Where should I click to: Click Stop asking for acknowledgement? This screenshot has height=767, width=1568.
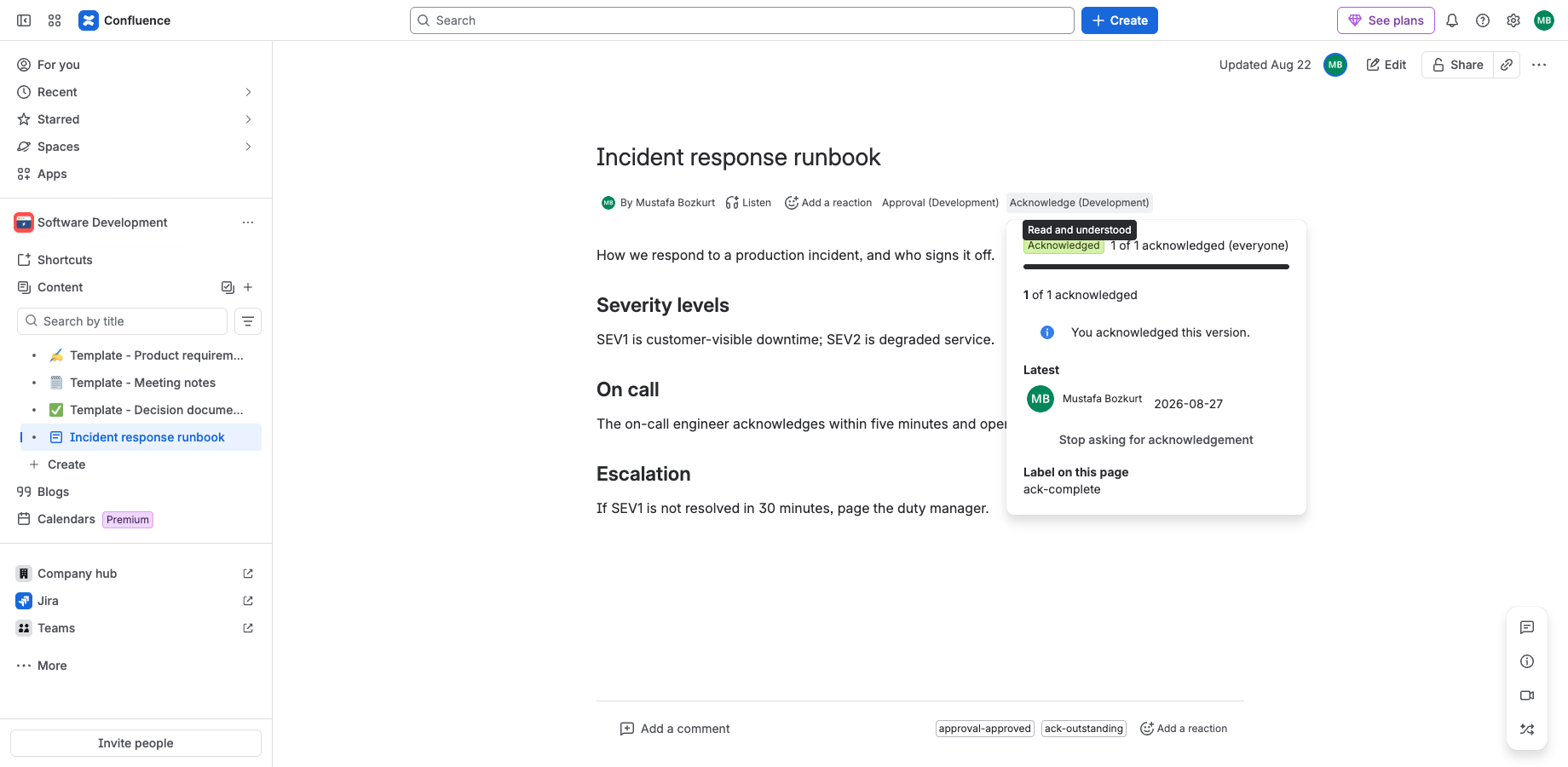coord(1156,440)
